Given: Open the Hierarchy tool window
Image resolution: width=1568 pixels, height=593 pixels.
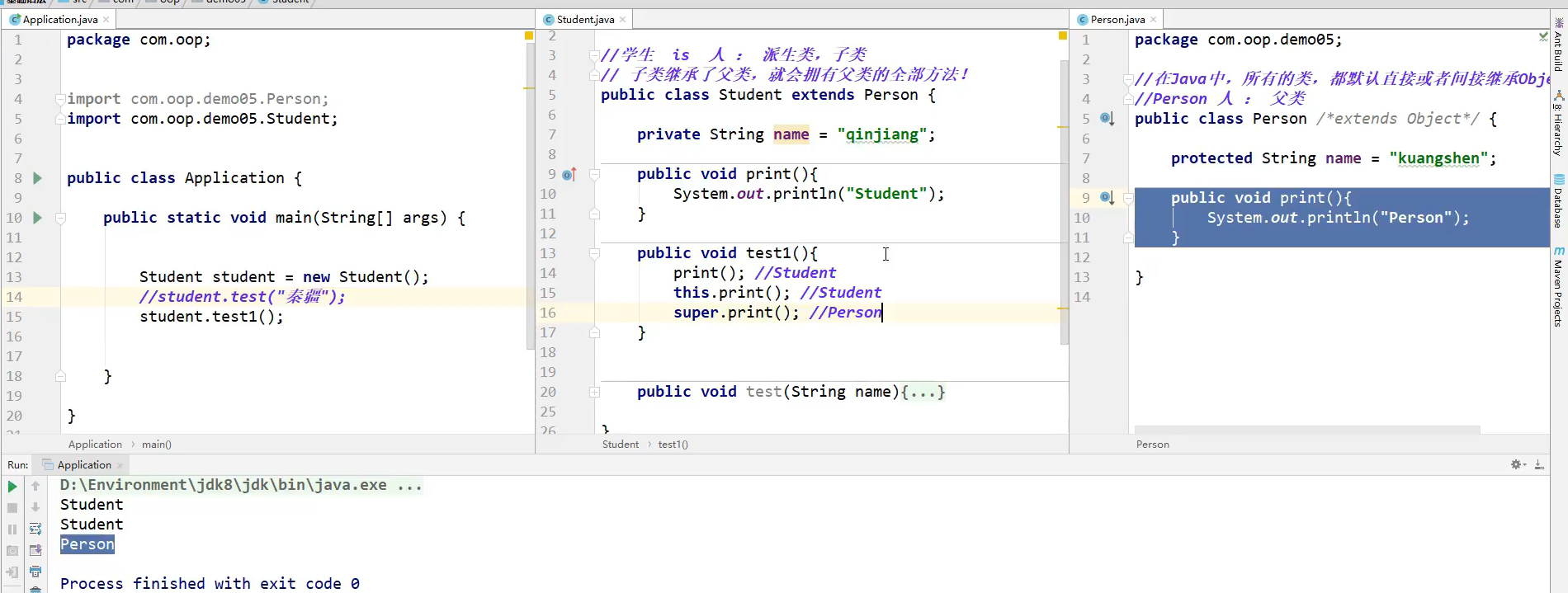Looking at the screenshot, I should [1559, 124].
